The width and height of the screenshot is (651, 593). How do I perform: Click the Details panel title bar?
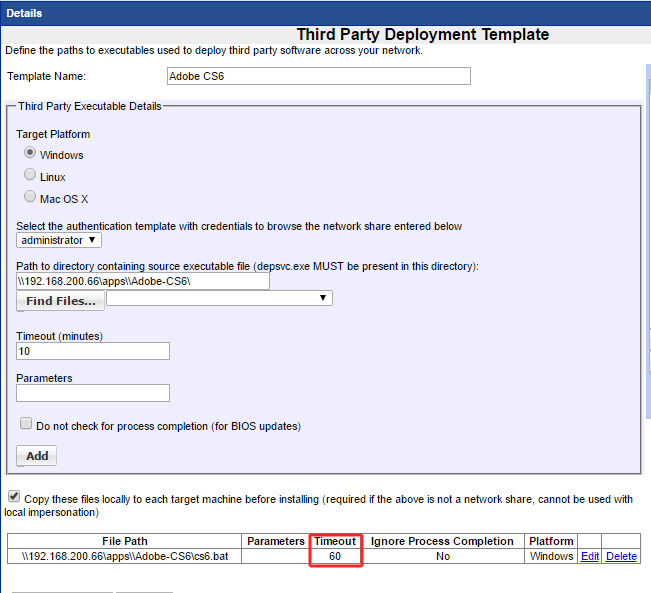pyautogui.click(x=325, y=13)
